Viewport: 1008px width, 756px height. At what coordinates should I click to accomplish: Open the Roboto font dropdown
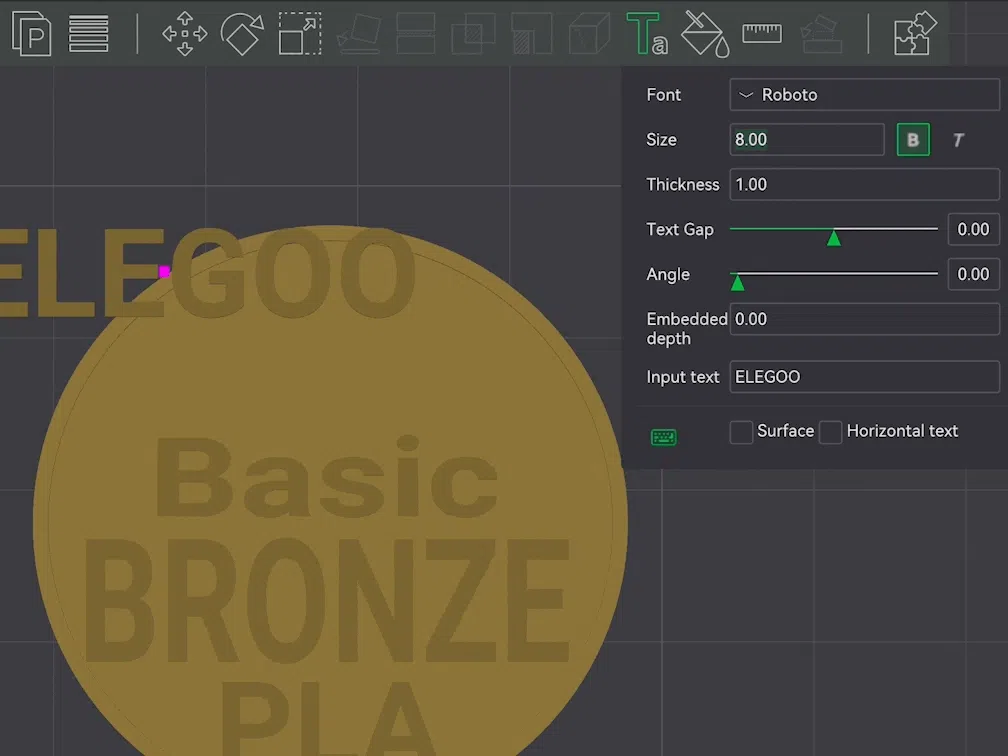(x=865, y=94)
